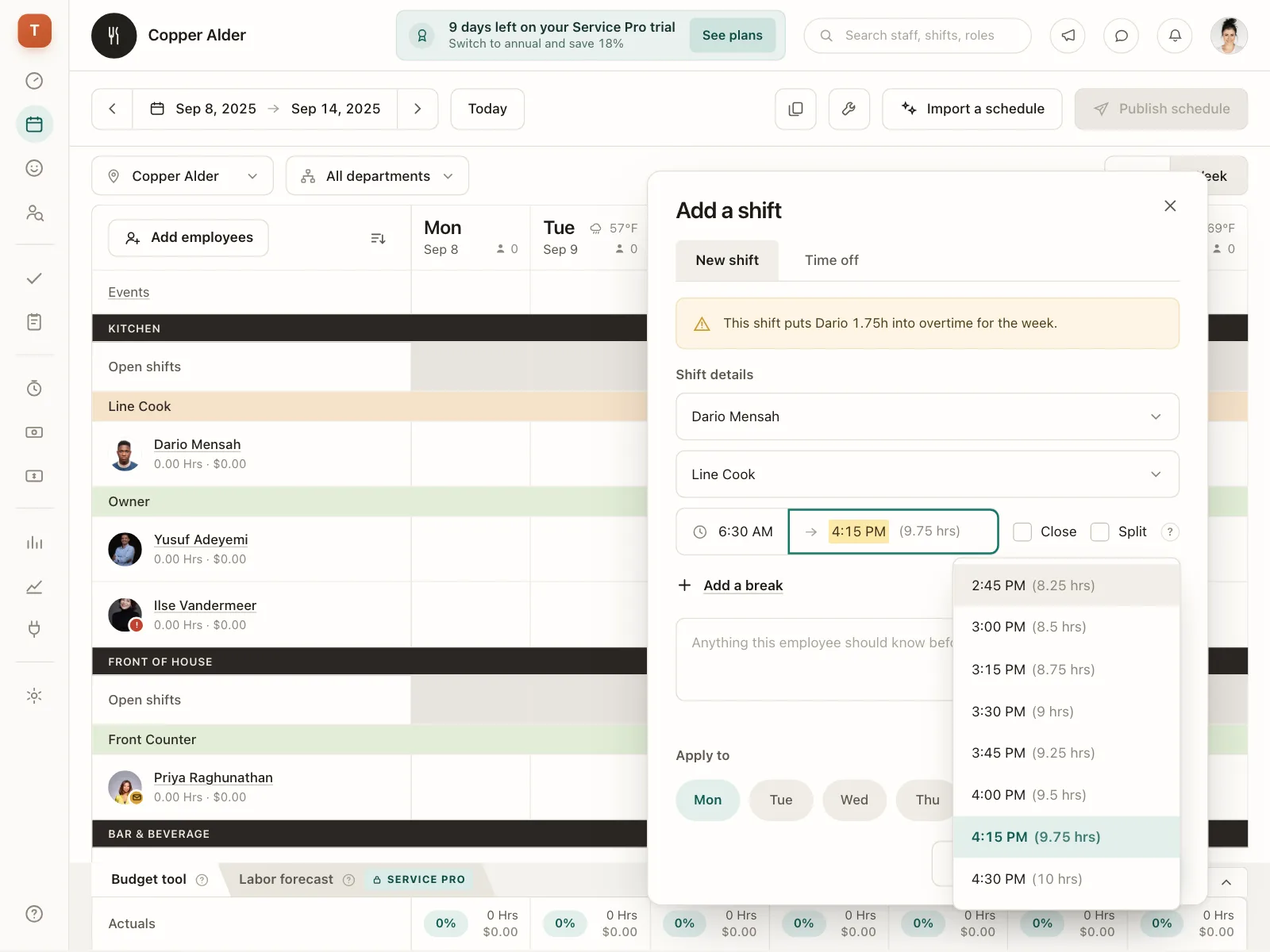The height and width of the screenshot is (952, 1270).
Task: Open the people search sidebar icon
Action: pos(34,213)
